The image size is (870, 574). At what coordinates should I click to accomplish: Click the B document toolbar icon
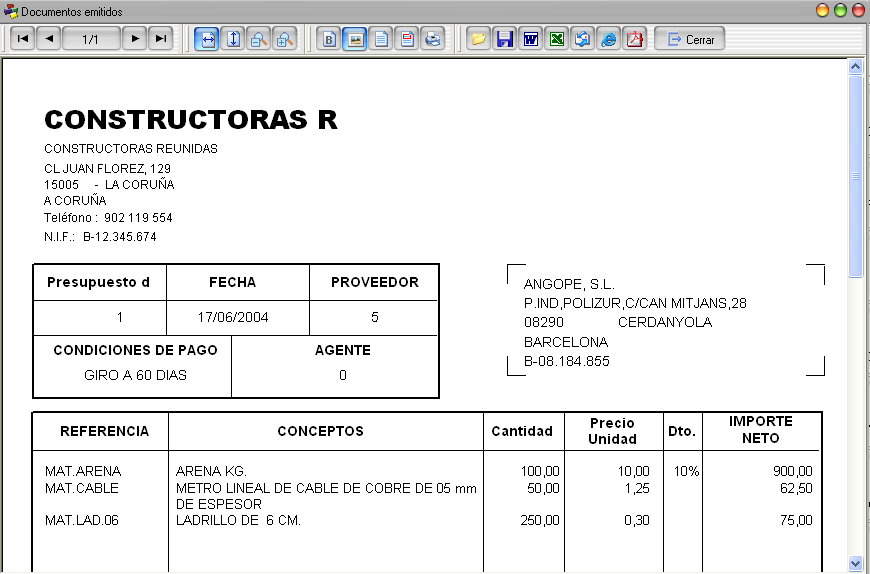[329, 39]
